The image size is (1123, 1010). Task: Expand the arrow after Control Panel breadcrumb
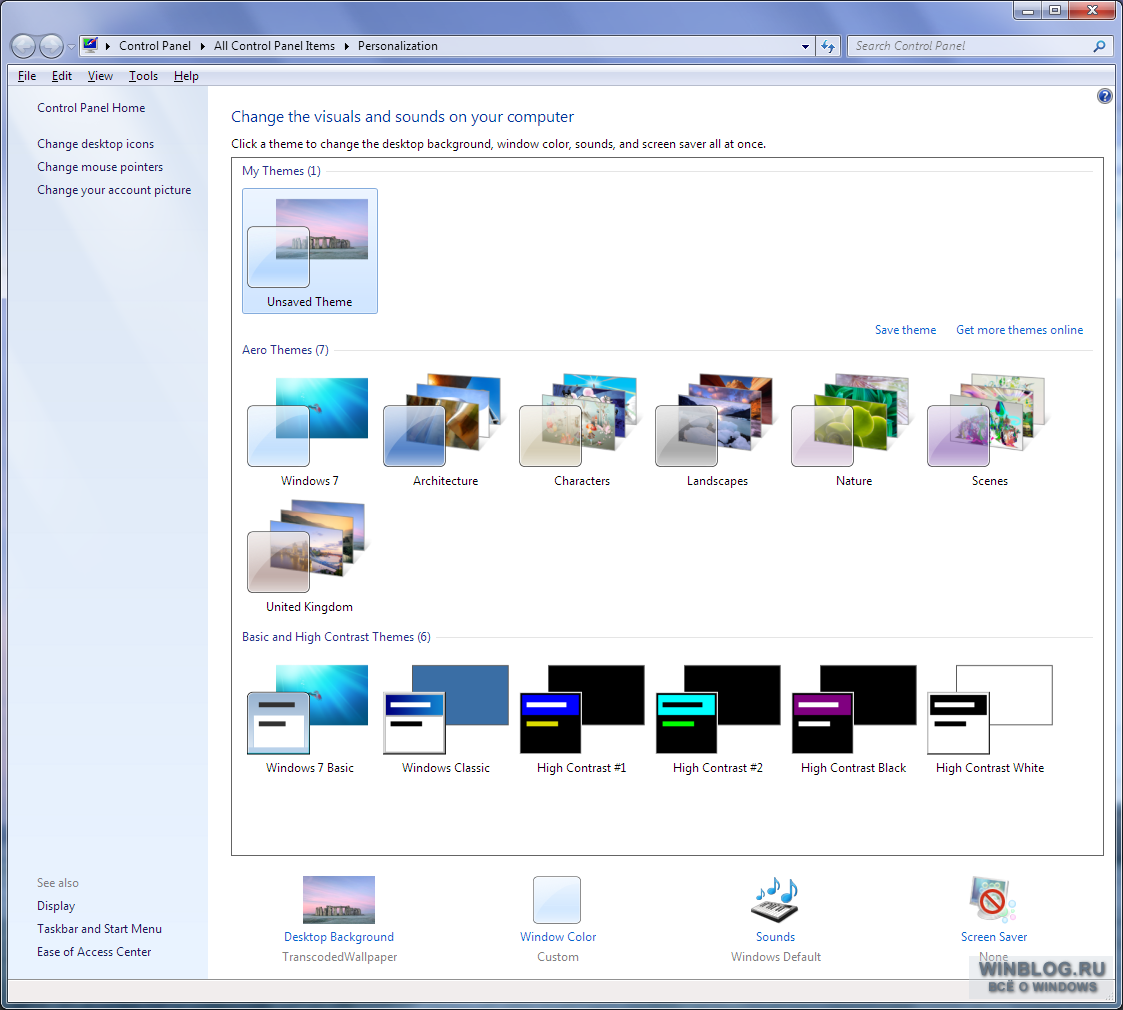(203, 46)
